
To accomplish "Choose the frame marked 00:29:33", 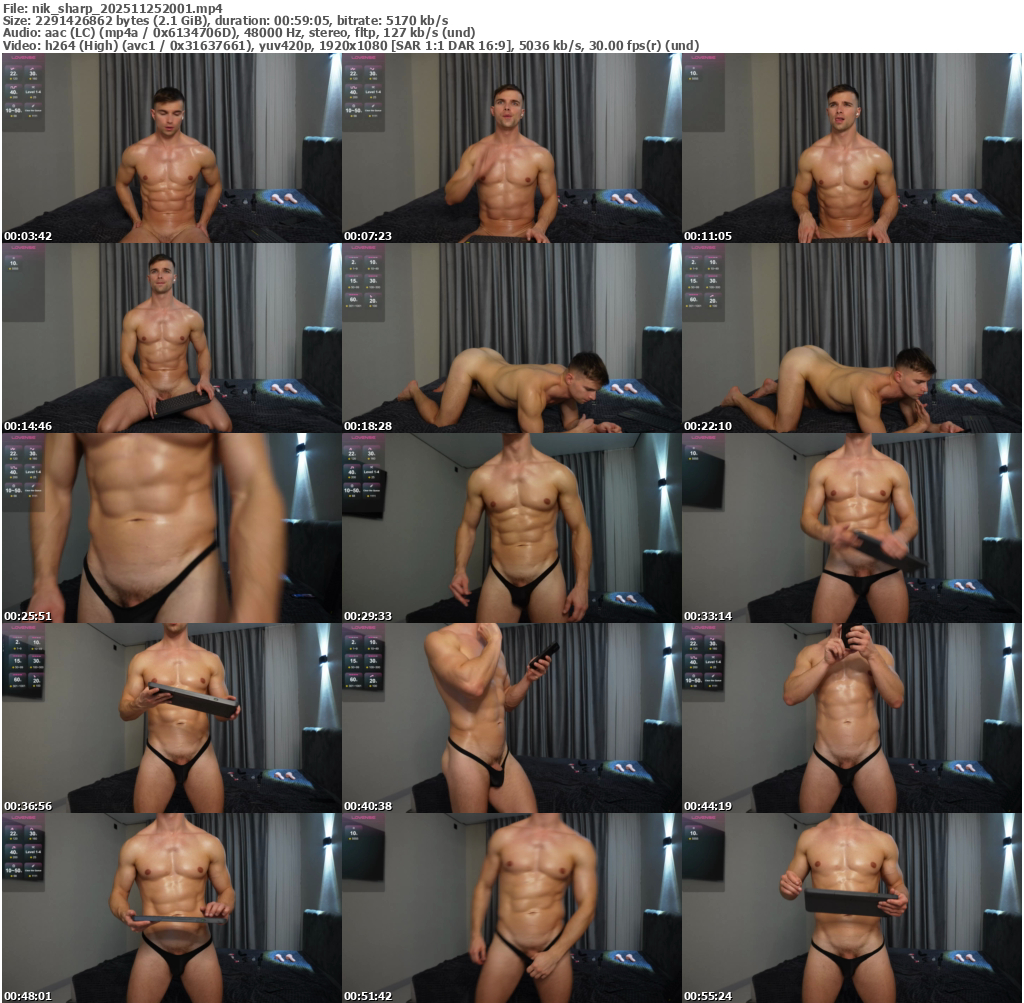I will (x=511, y=528).
